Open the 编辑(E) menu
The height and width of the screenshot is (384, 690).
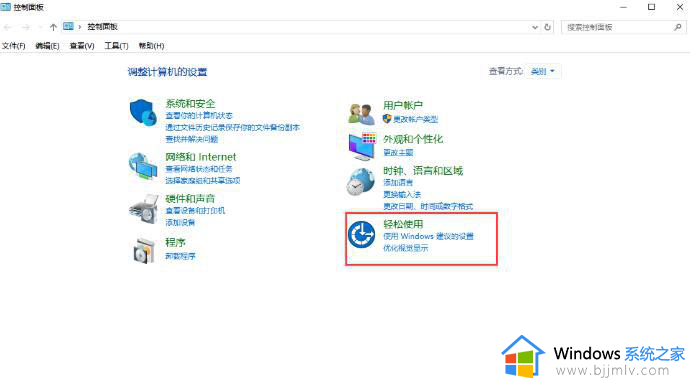[47, 46]
